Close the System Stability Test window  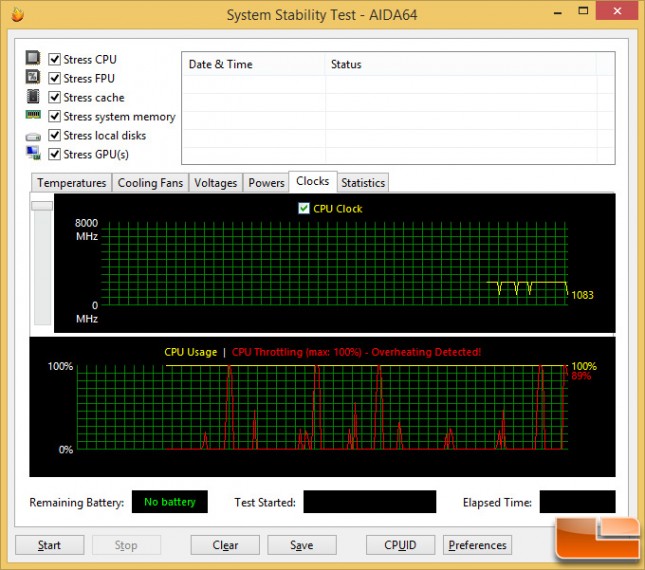[x=617, y=11]
